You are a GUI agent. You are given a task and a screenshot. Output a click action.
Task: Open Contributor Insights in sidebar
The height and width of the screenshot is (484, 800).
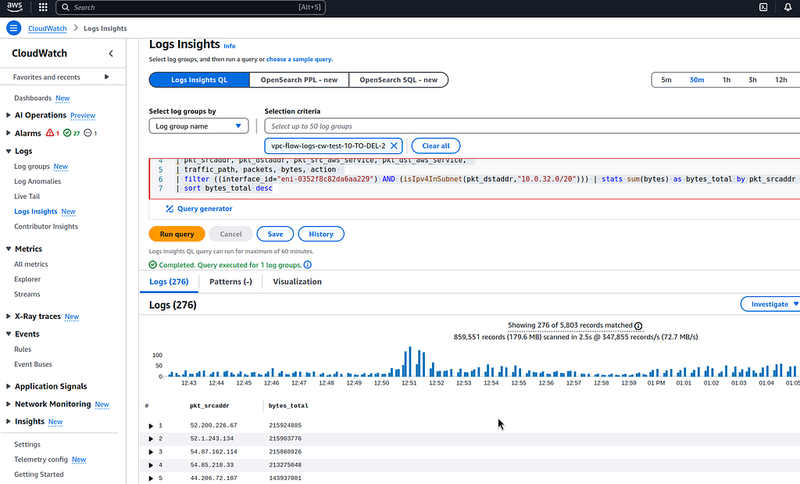(46, 226)
